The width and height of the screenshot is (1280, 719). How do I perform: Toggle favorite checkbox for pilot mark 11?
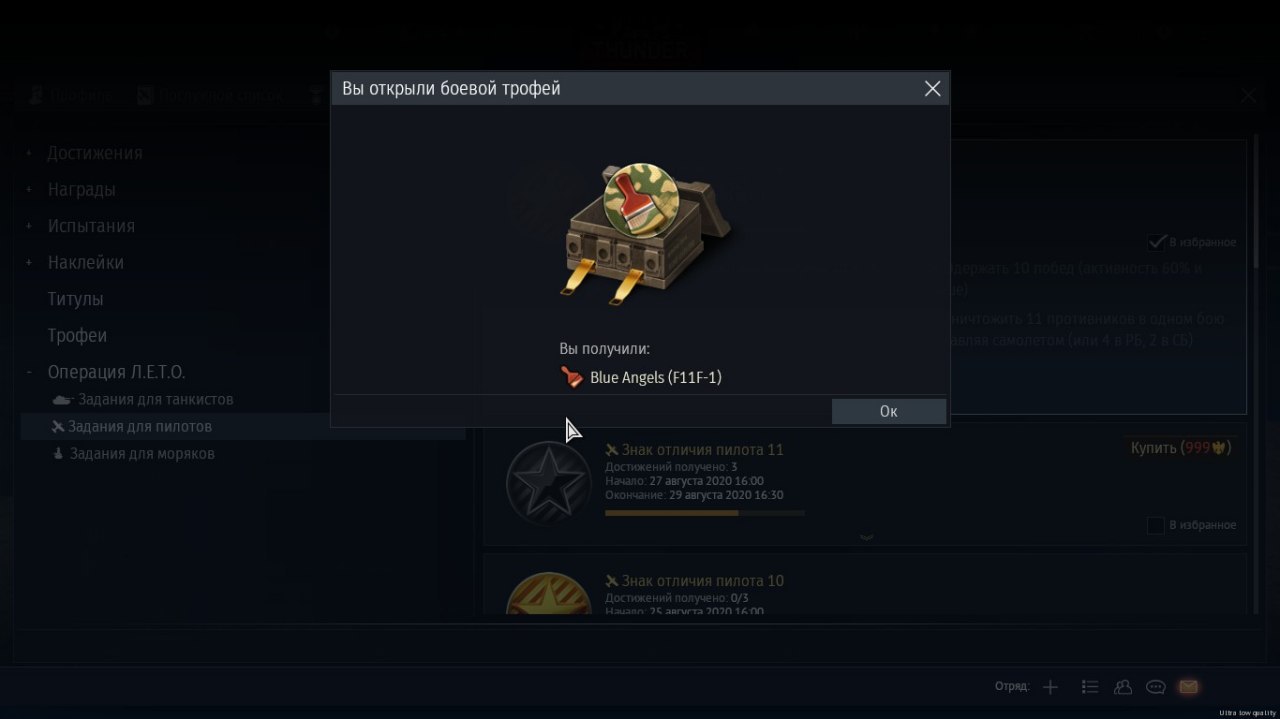[1156, 525]
